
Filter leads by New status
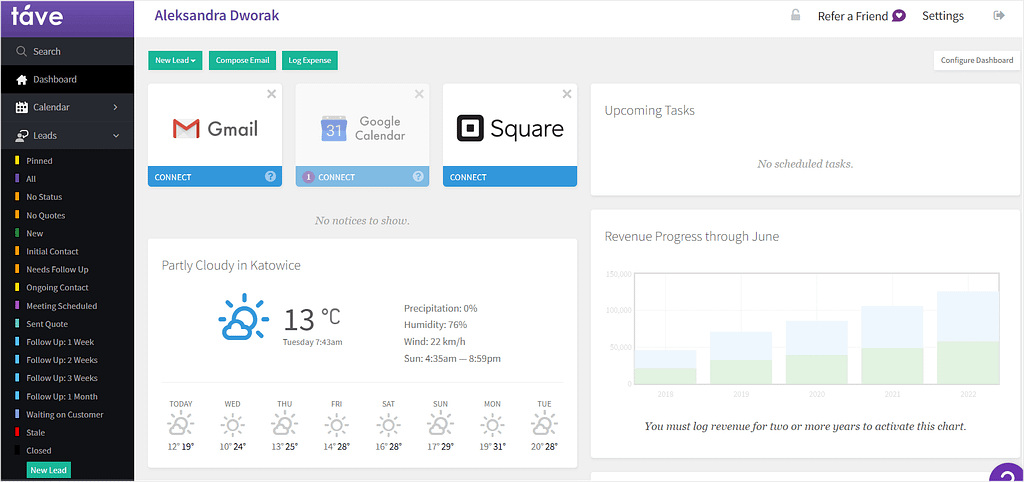pos(35,233)
